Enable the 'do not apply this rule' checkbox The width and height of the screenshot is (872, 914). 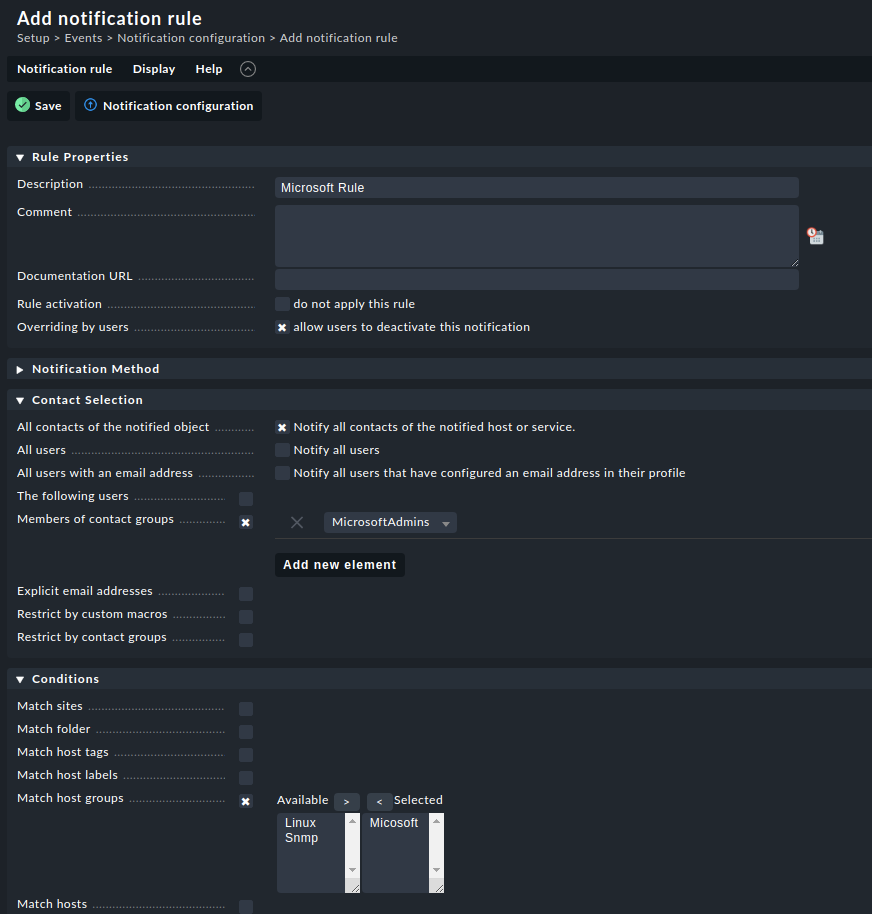point(282,304)
